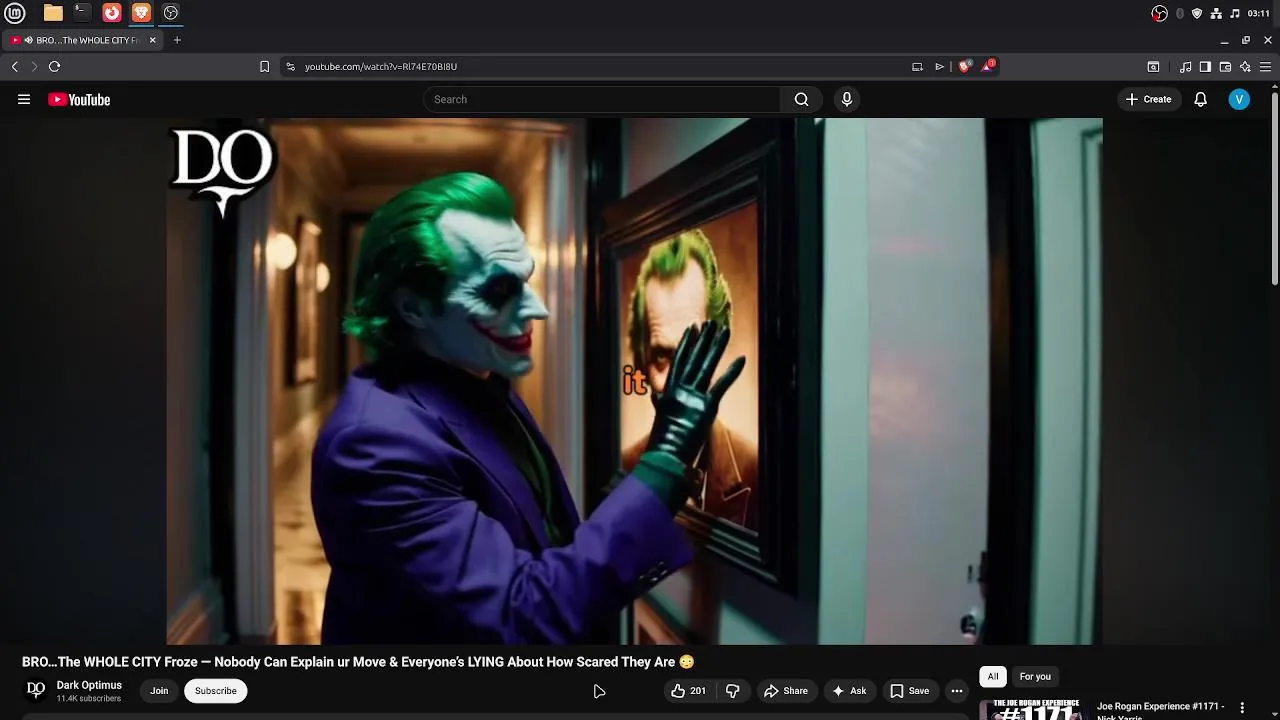The image size is (1280, 720).
Task: Click the send arrow icon in address bar
Action: (939, 66)
